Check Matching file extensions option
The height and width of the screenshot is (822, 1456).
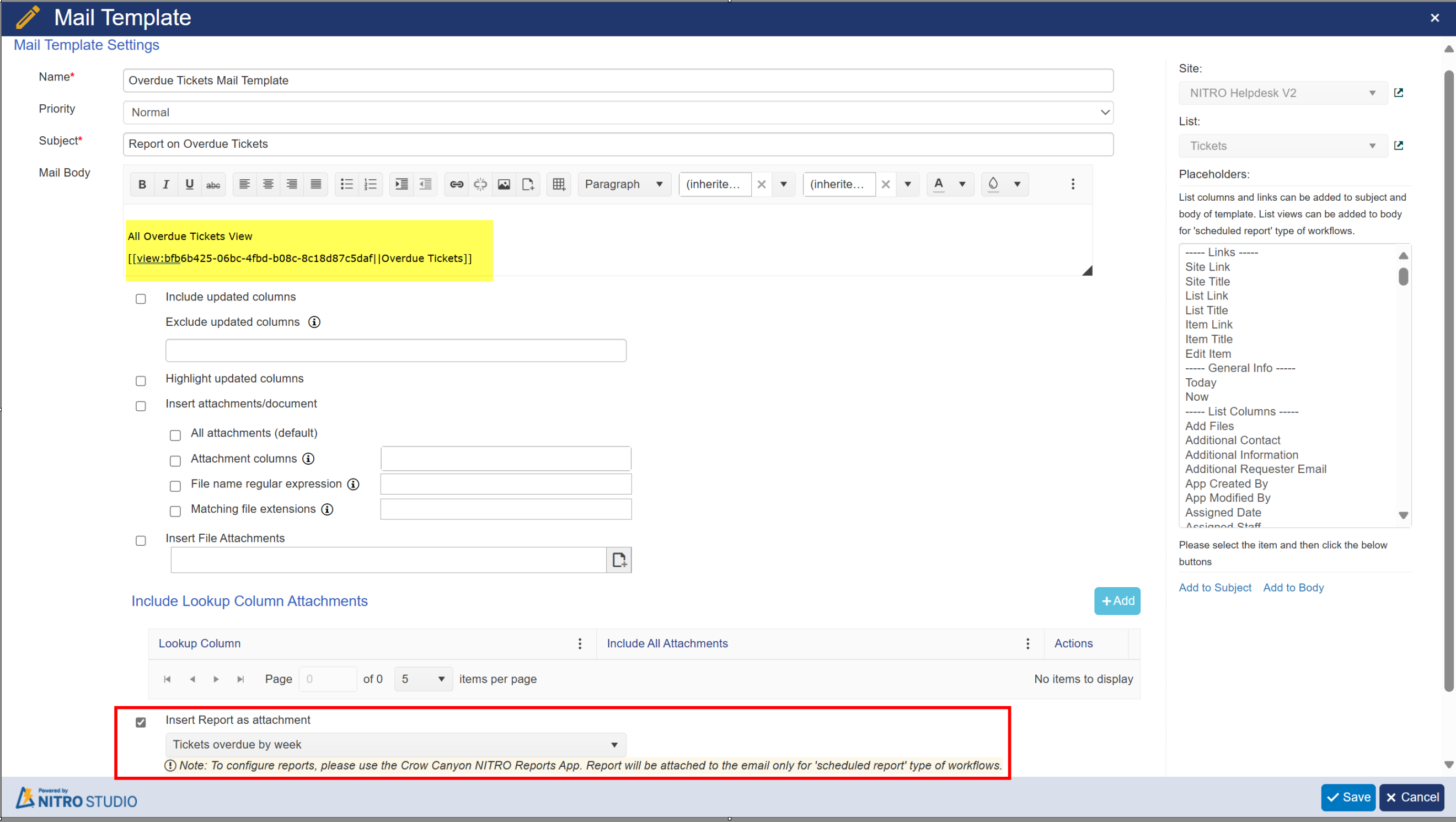(x=175, y=511)
